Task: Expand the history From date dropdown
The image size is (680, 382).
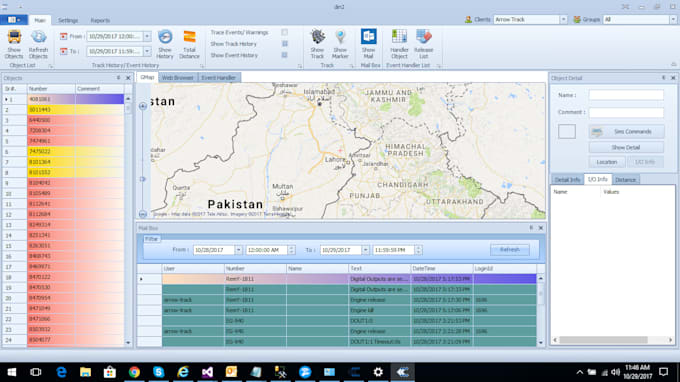Action: pyautogui.click(x=147, y=36)
